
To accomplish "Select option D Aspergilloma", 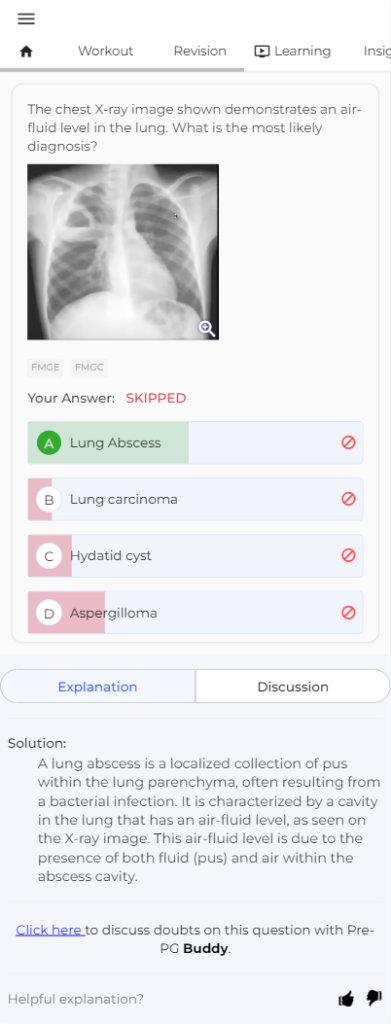I will [x=195, y=613].
